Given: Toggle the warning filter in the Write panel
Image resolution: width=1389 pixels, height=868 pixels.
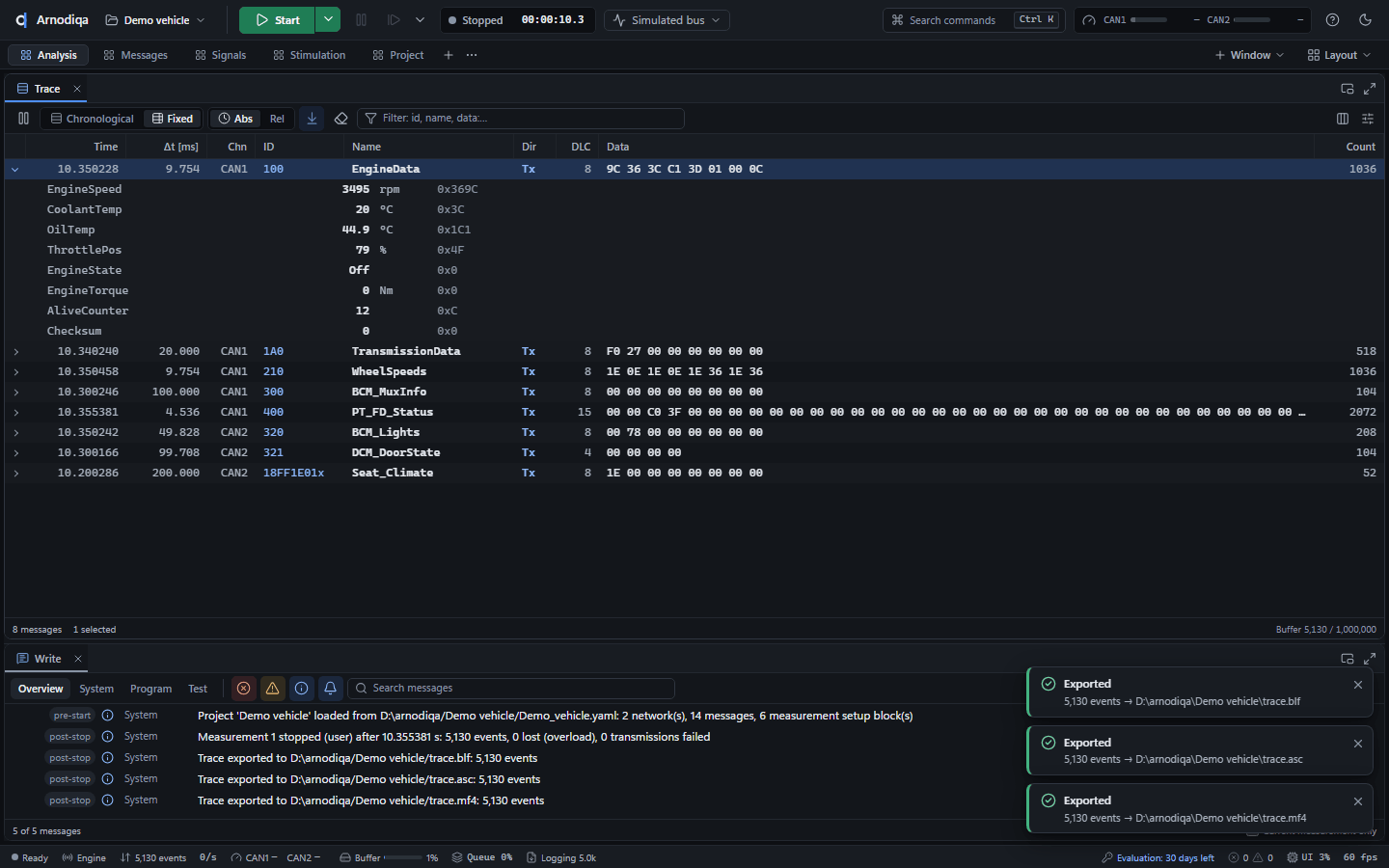Looking at the screenshot, I should 273,689.
